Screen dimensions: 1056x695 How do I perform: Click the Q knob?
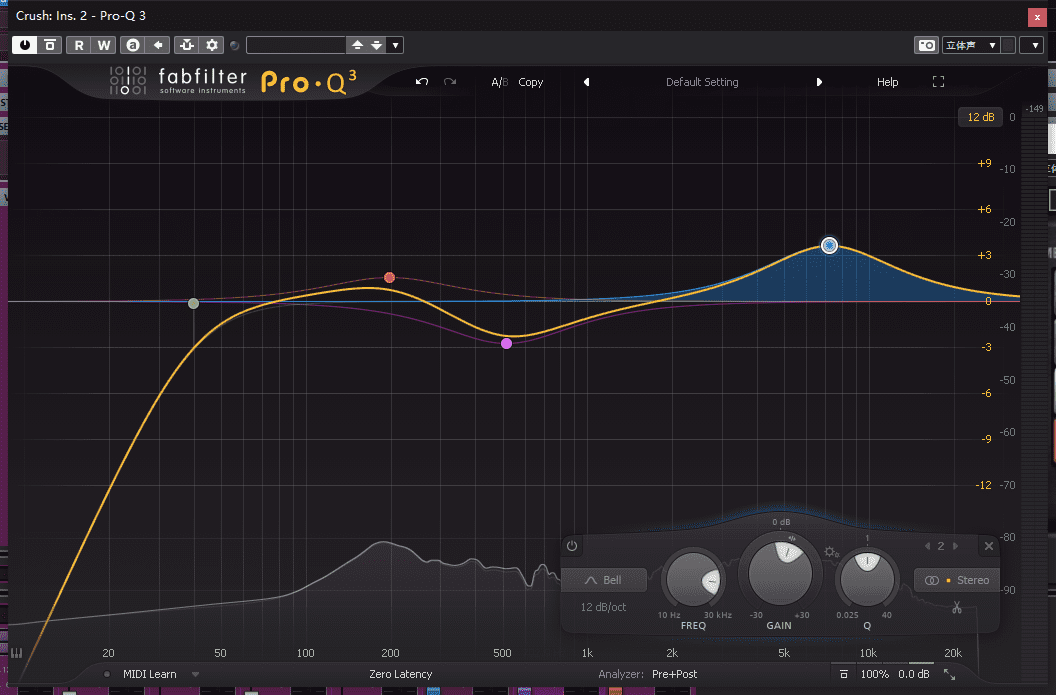867,580
